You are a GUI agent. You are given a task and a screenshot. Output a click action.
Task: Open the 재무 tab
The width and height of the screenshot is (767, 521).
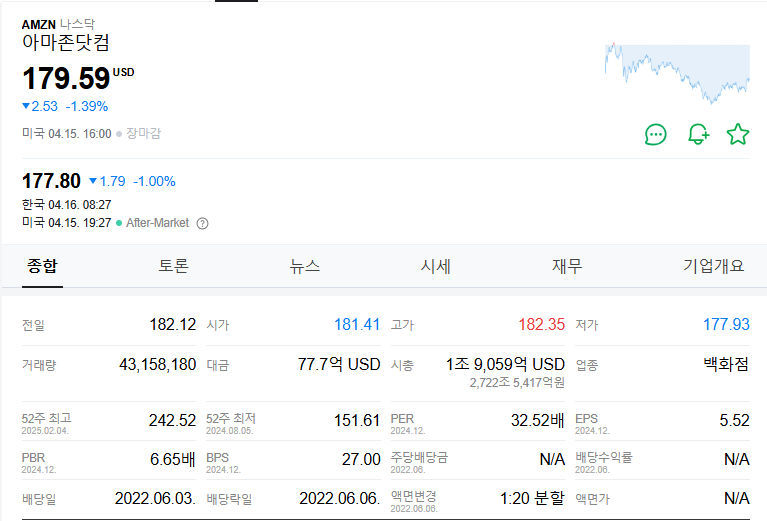pyautogui.click(x=567, y=266)
